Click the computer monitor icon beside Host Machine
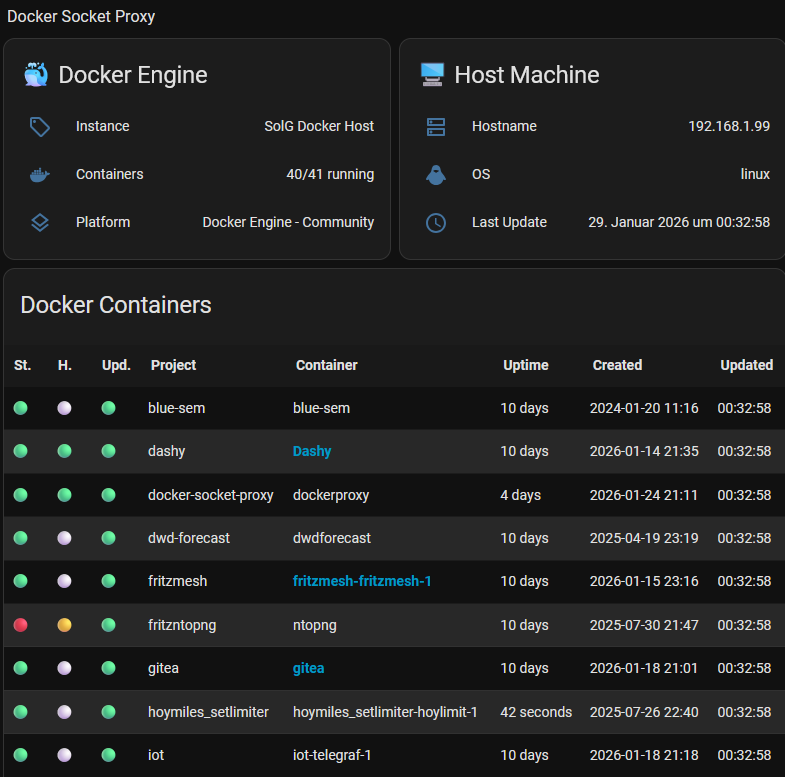 [432, 75]
